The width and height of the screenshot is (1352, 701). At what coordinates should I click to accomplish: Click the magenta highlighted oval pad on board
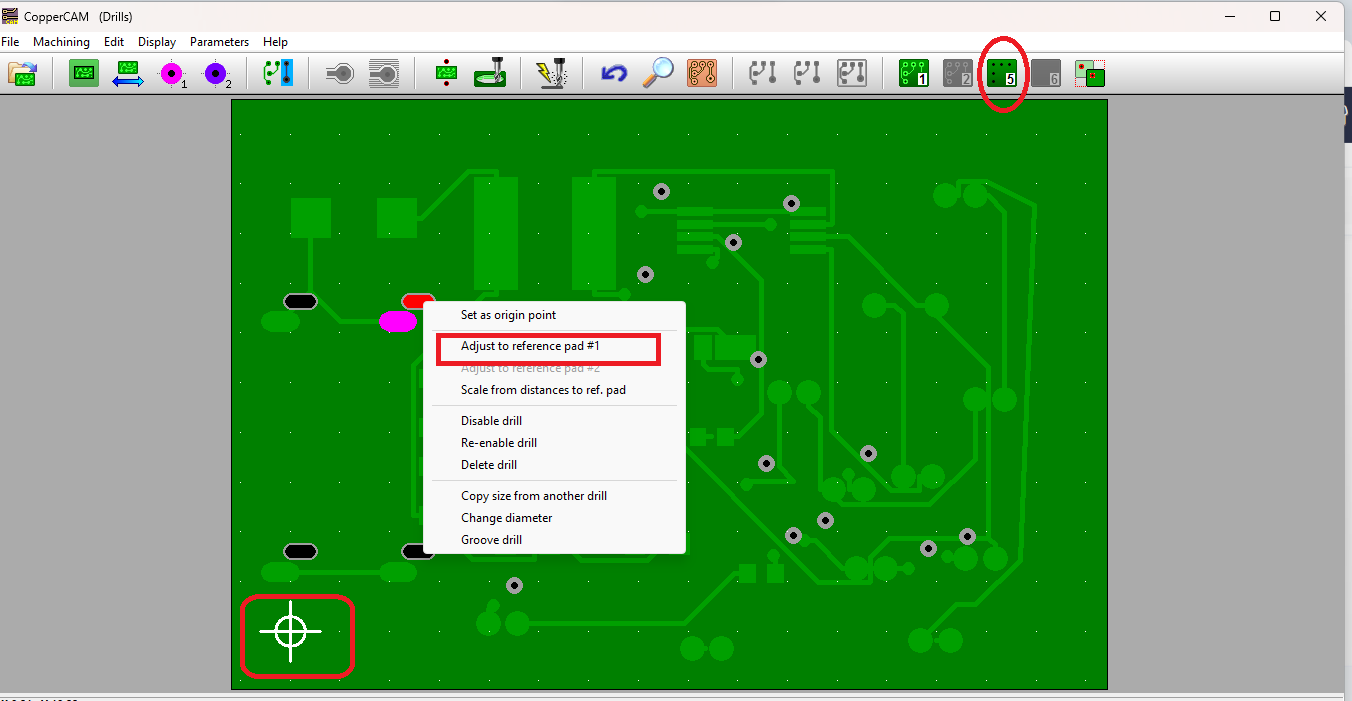point(398,321)
